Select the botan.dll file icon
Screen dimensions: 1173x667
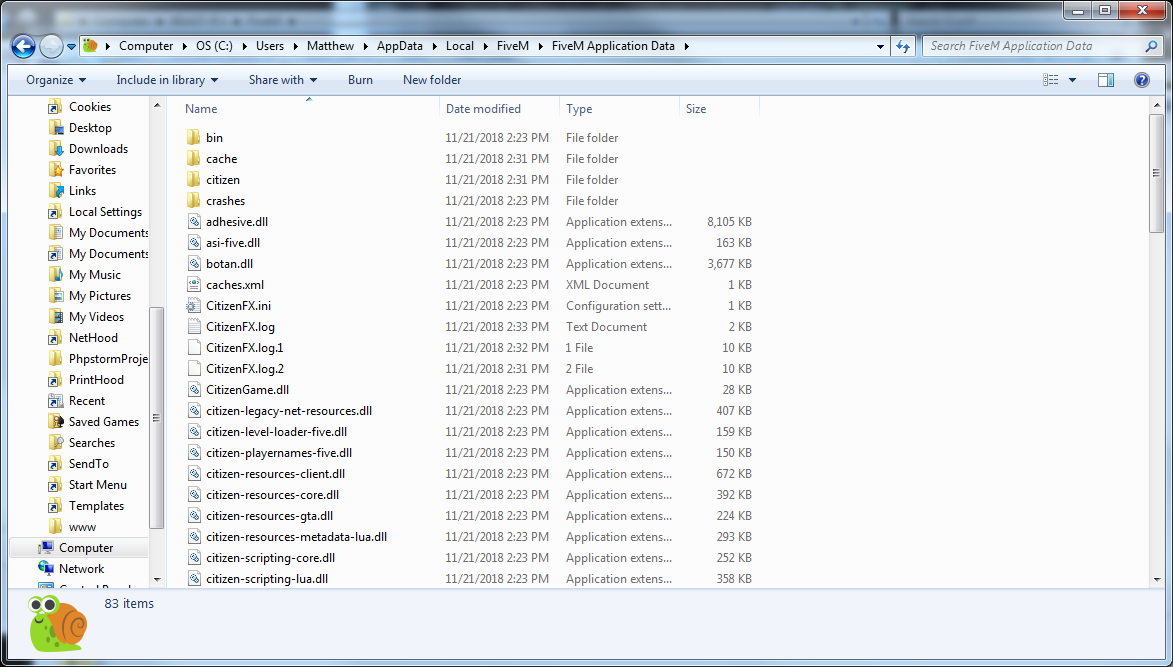[194, 263]
